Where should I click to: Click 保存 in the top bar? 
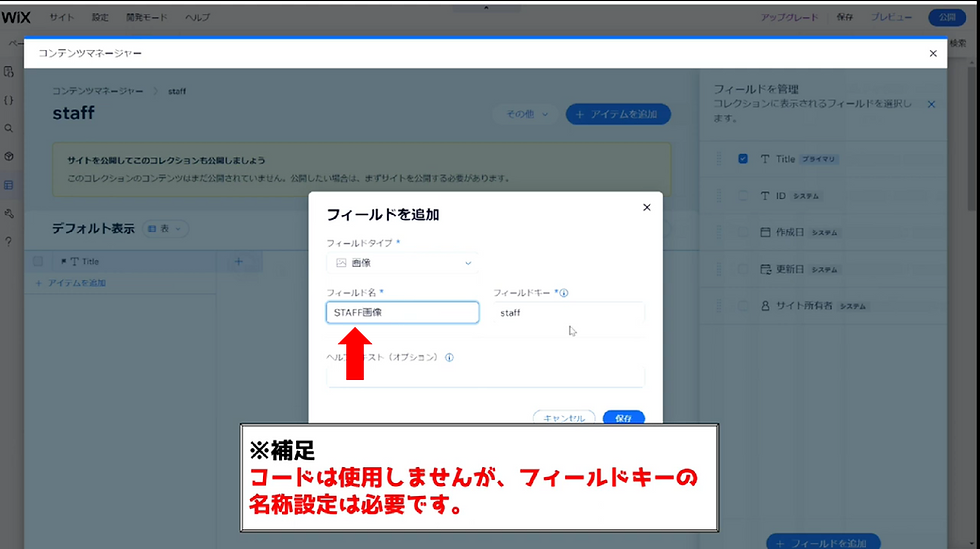pyautogui.click(x=845, y=18)
